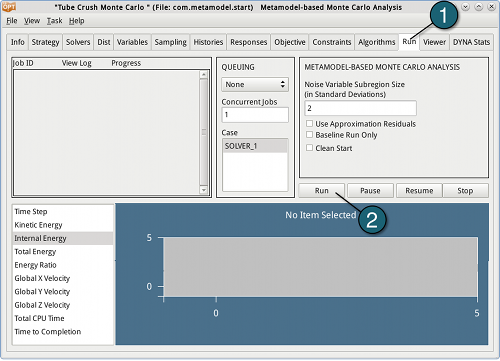Select Time to Completion in the list

63,332
